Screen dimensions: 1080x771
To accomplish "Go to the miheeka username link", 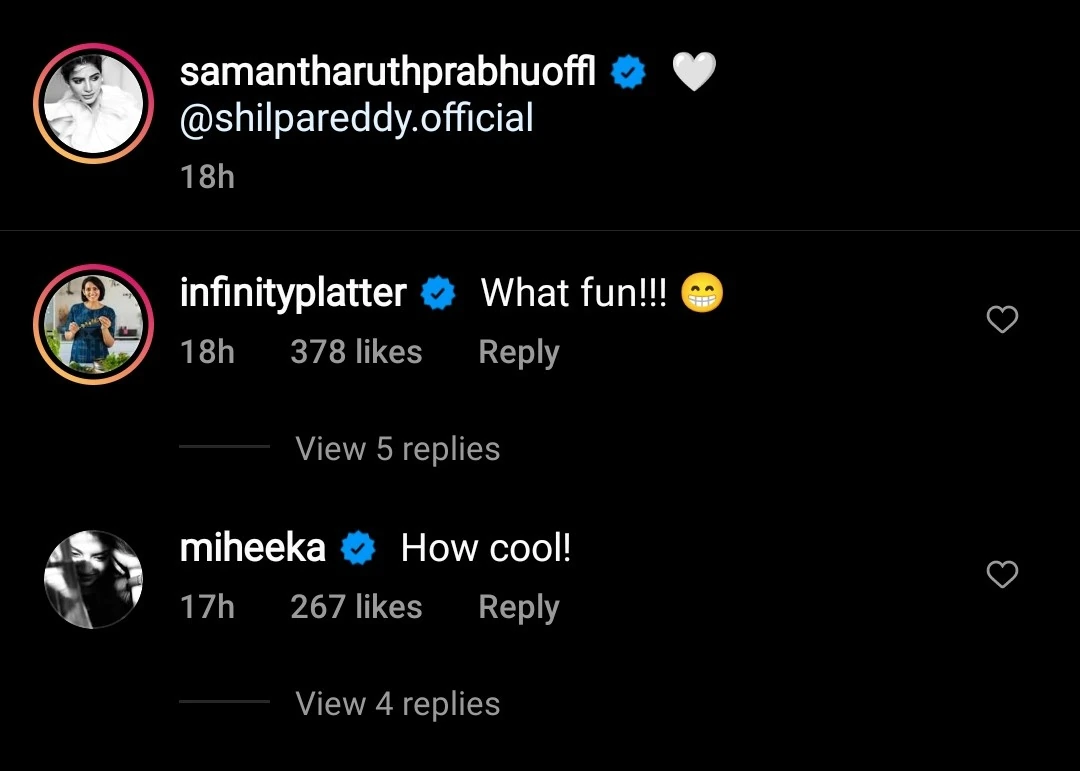I will [x=253, y=549].
